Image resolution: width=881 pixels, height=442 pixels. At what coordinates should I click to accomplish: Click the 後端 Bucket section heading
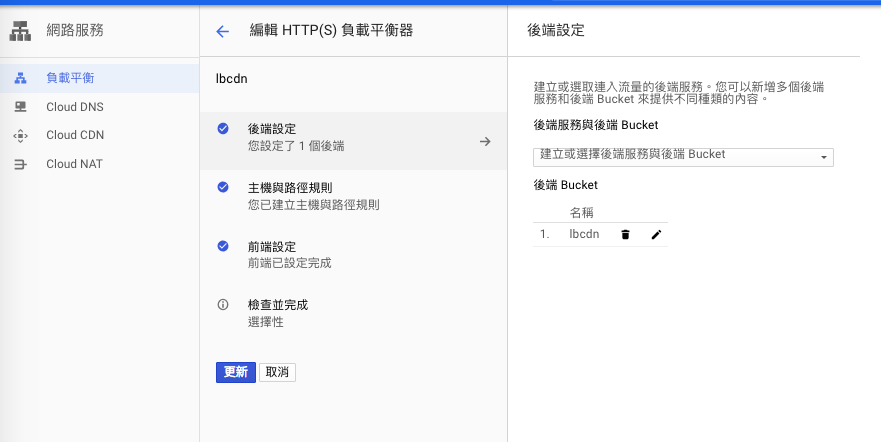pos(565,185)
